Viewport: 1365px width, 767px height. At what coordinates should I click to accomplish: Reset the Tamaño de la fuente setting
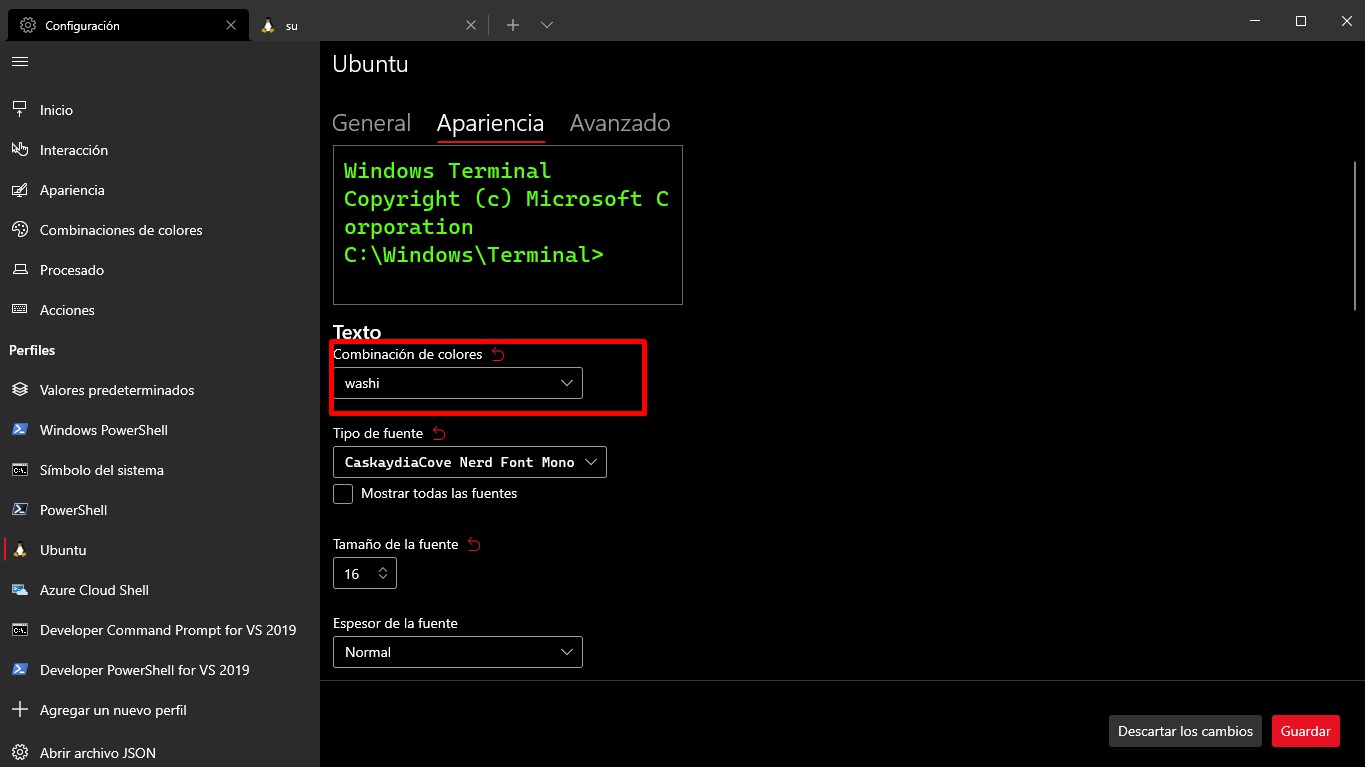474,544
